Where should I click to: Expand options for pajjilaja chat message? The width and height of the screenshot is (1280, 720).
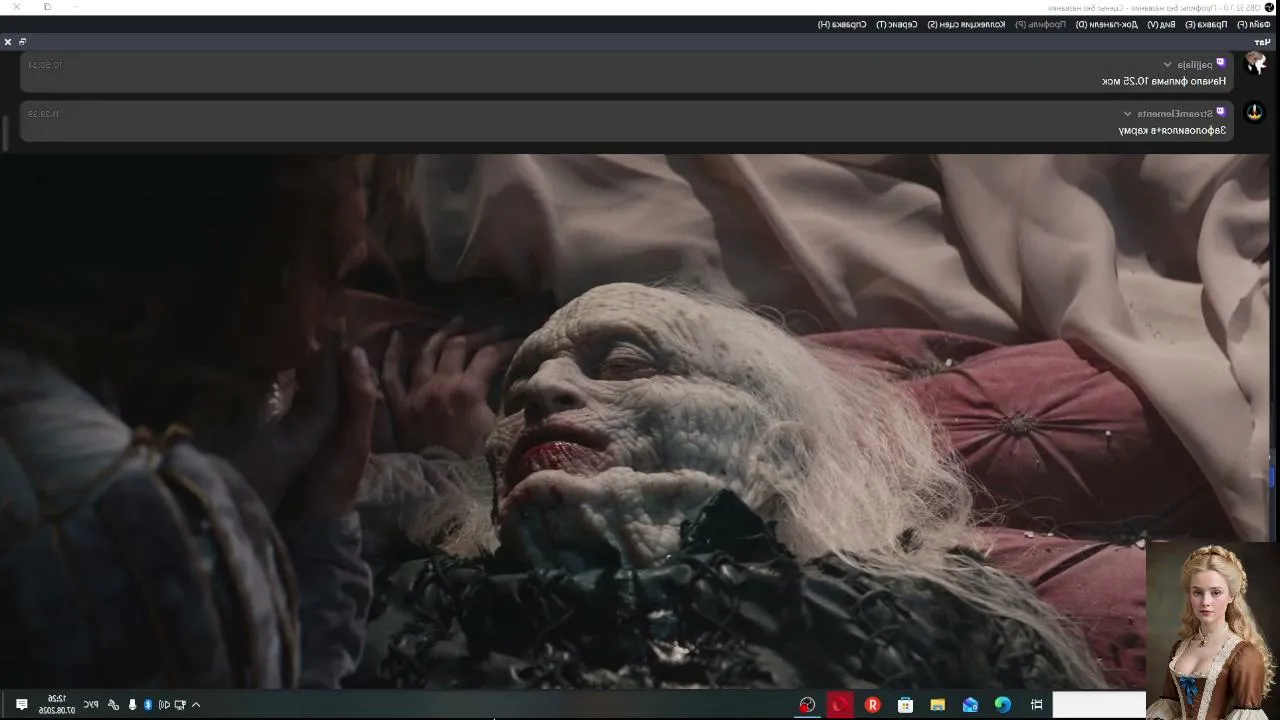tap(1167, 64)
